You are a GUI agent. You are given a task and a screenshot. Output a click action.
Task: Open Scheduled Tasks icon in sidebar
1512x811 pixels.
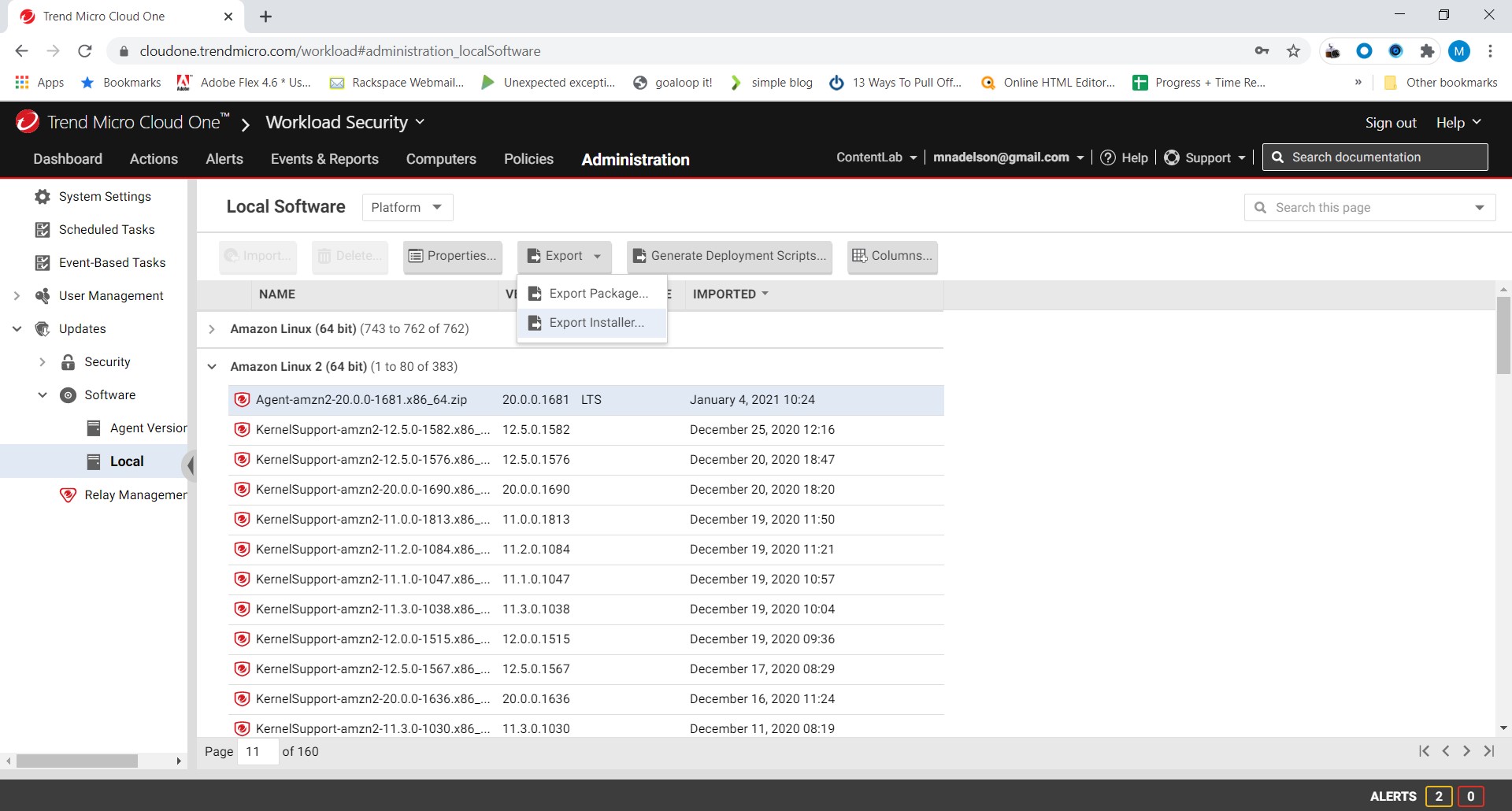43,230
